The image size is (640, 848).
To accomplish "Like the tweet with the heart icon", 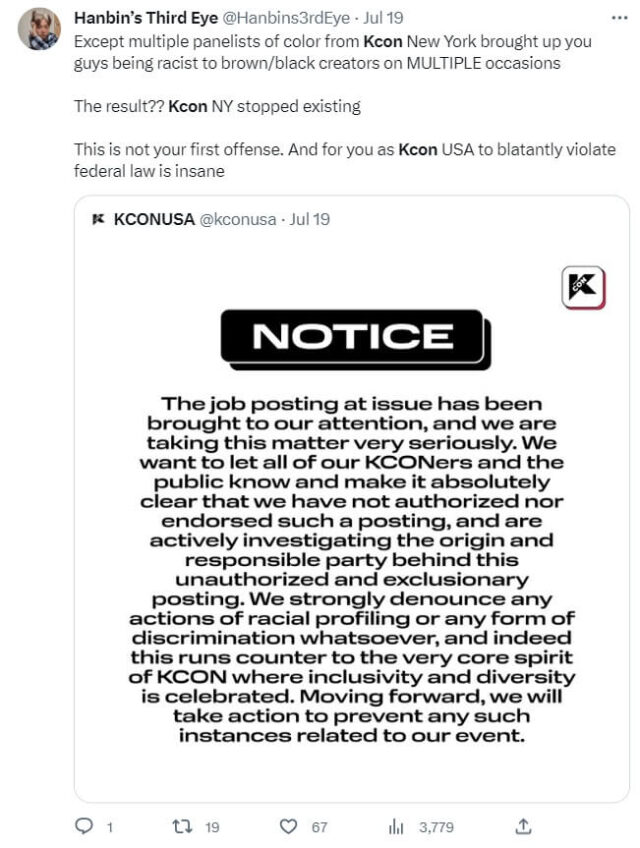I will [x=289, y=826].
